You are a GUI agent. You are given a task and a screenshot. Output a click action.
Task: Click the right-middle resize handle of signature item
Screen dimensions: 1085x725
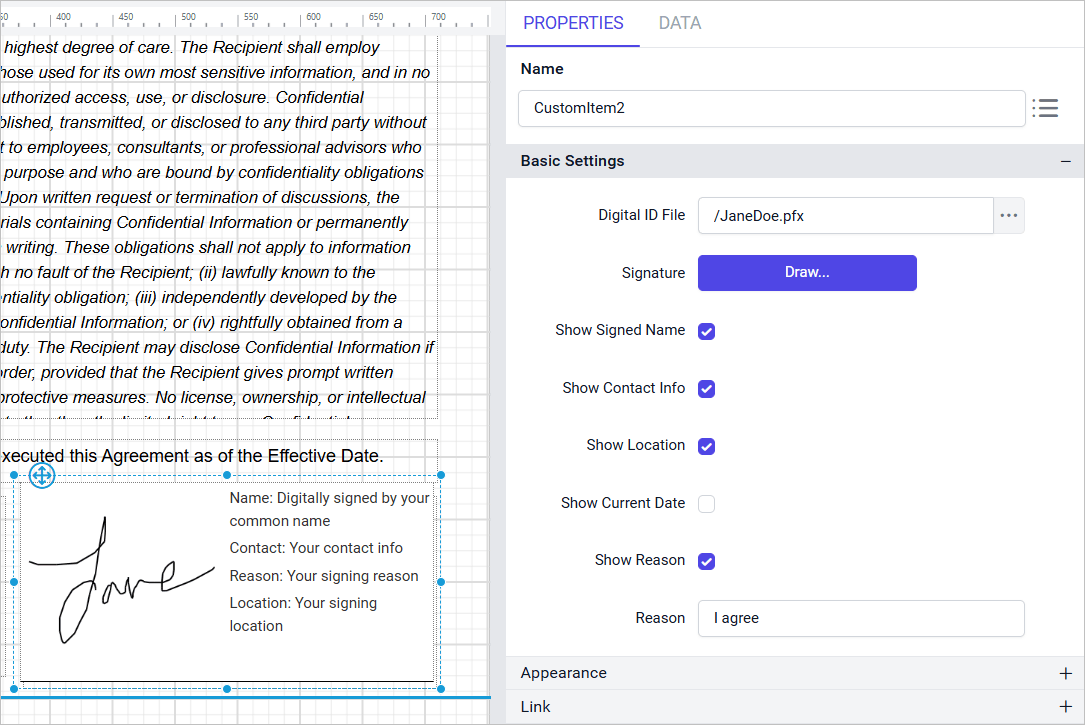(x=441, y=581)
